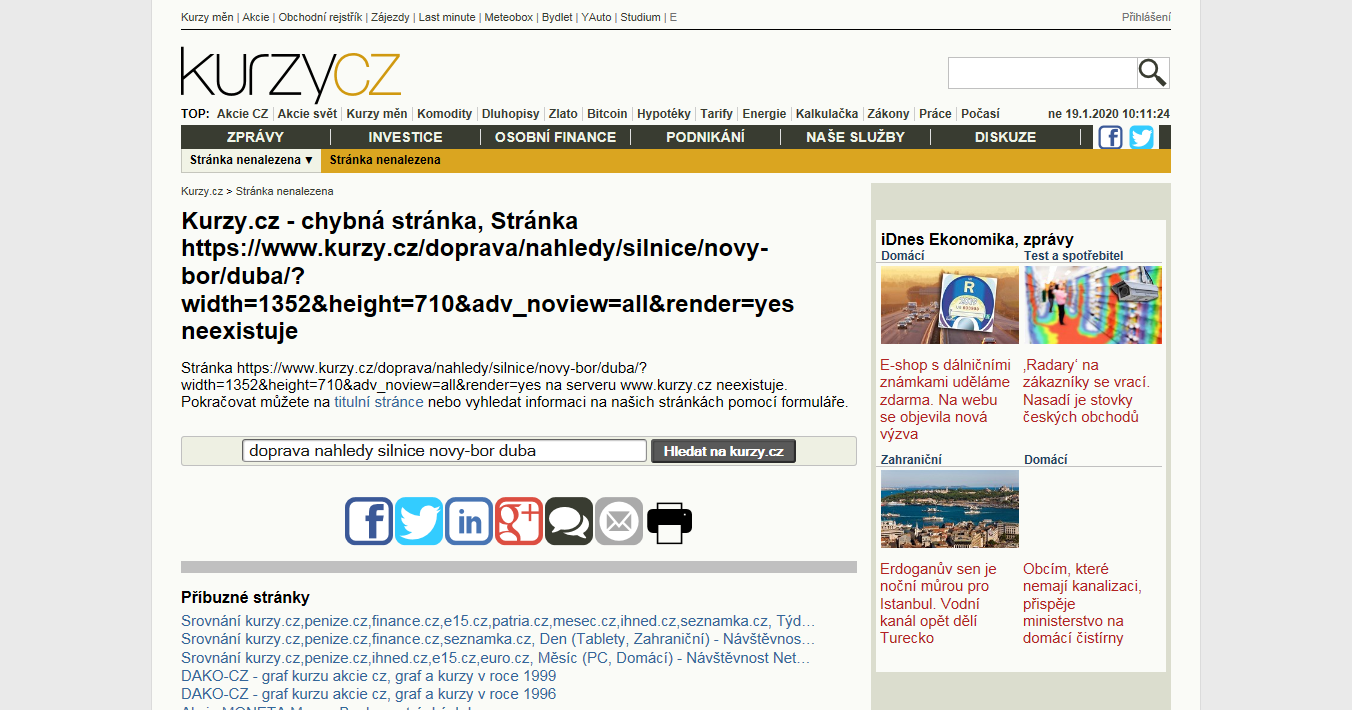Open 'DAKO-CZ - graf kurzu akcie' 1996 link
The height and width of the screenshot is (710, 1352).
[368, 694]
